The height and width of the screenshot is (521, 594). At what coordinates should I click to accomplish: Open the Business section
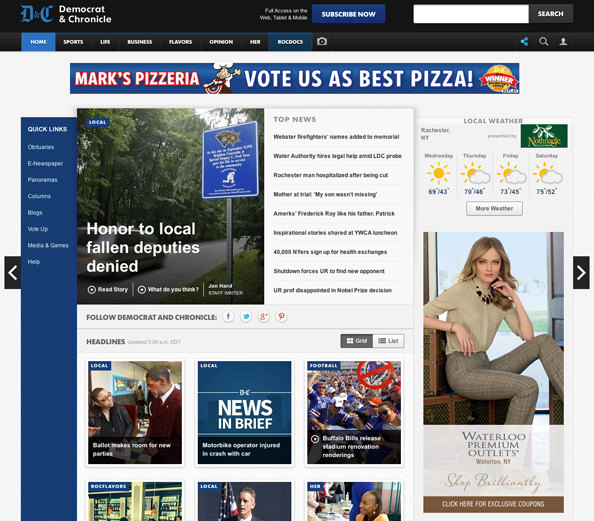pos(140,42)
